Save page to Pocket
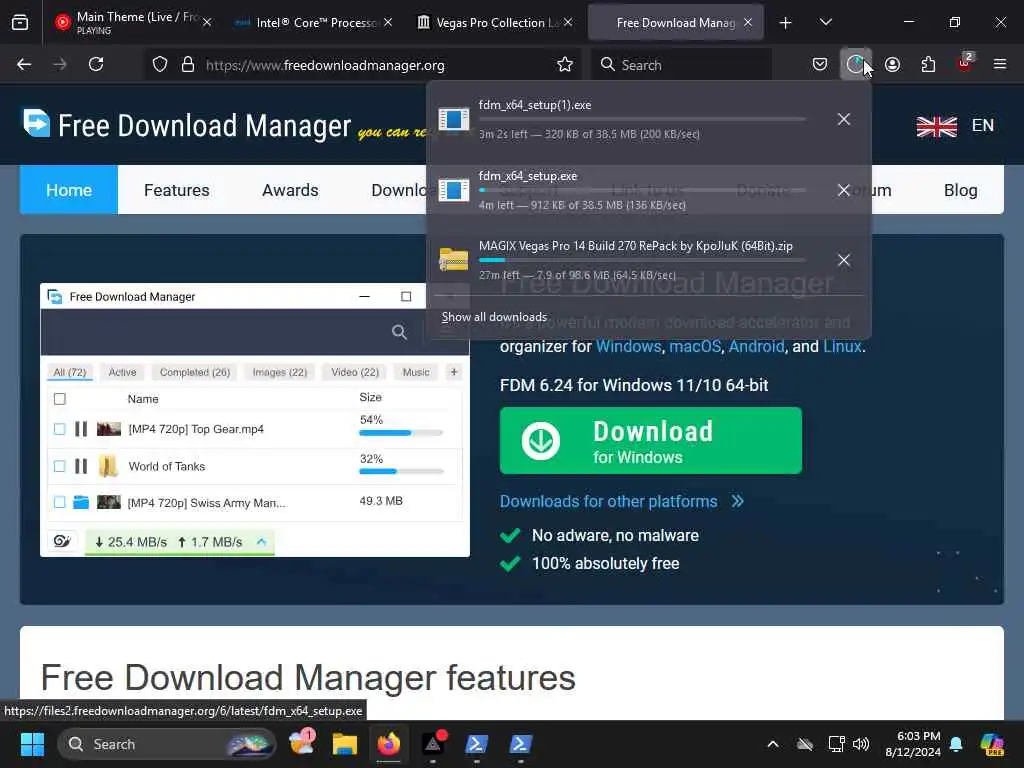 [820, 65]
